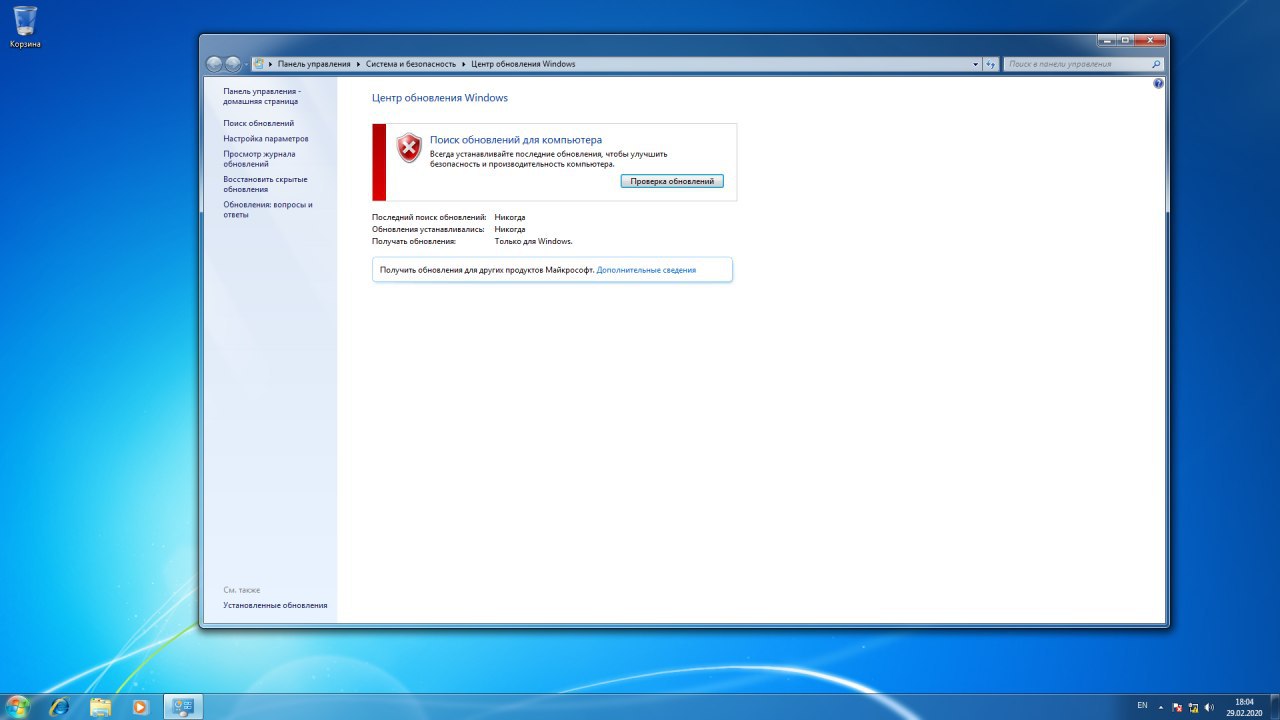Open Обновления: вопросы и ответы link

pyautogui.click(x=268, y=209)
